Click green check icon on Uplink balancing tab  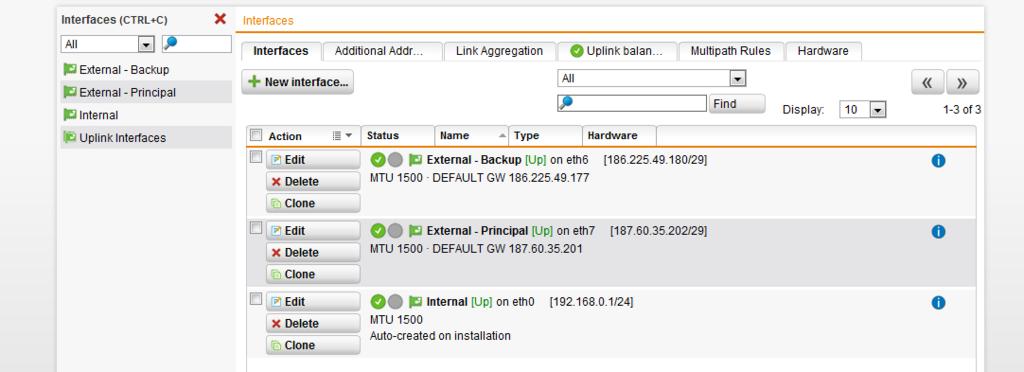click(577, 51)
